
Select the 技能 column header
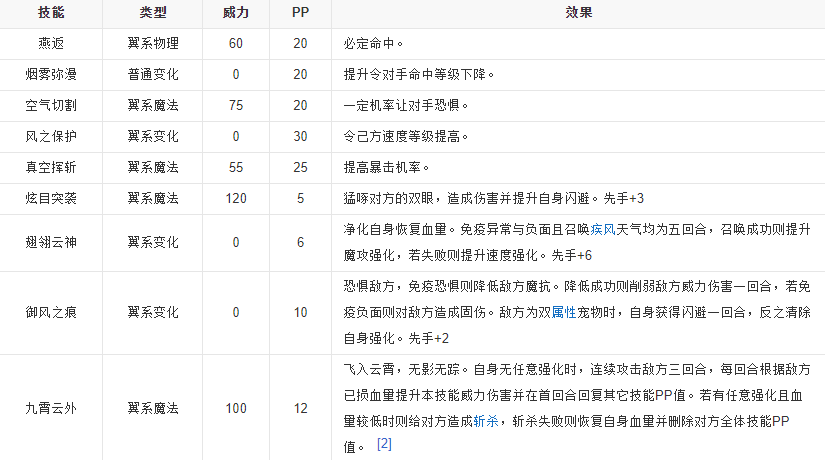click(51, 13)
